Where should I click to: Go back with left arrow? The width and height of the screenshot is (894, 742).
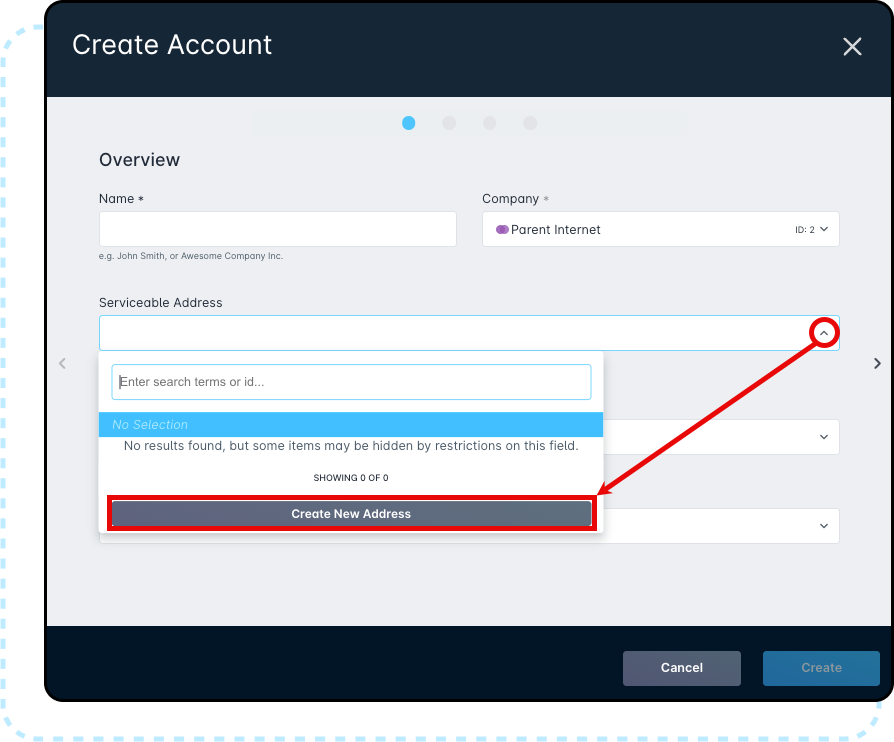(62, 363)
